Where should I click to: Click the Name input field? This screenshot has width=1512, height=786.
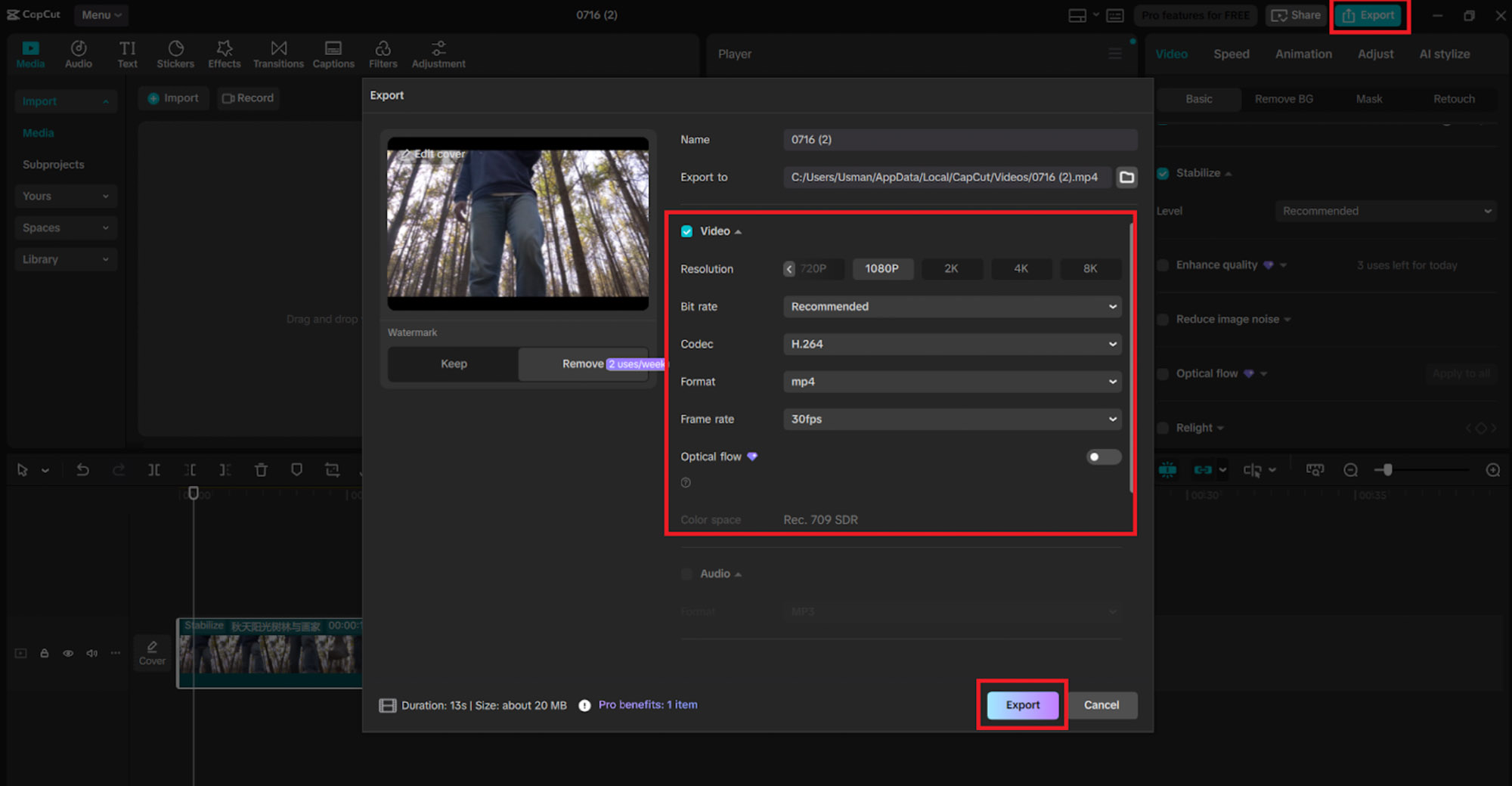[960, 139]
